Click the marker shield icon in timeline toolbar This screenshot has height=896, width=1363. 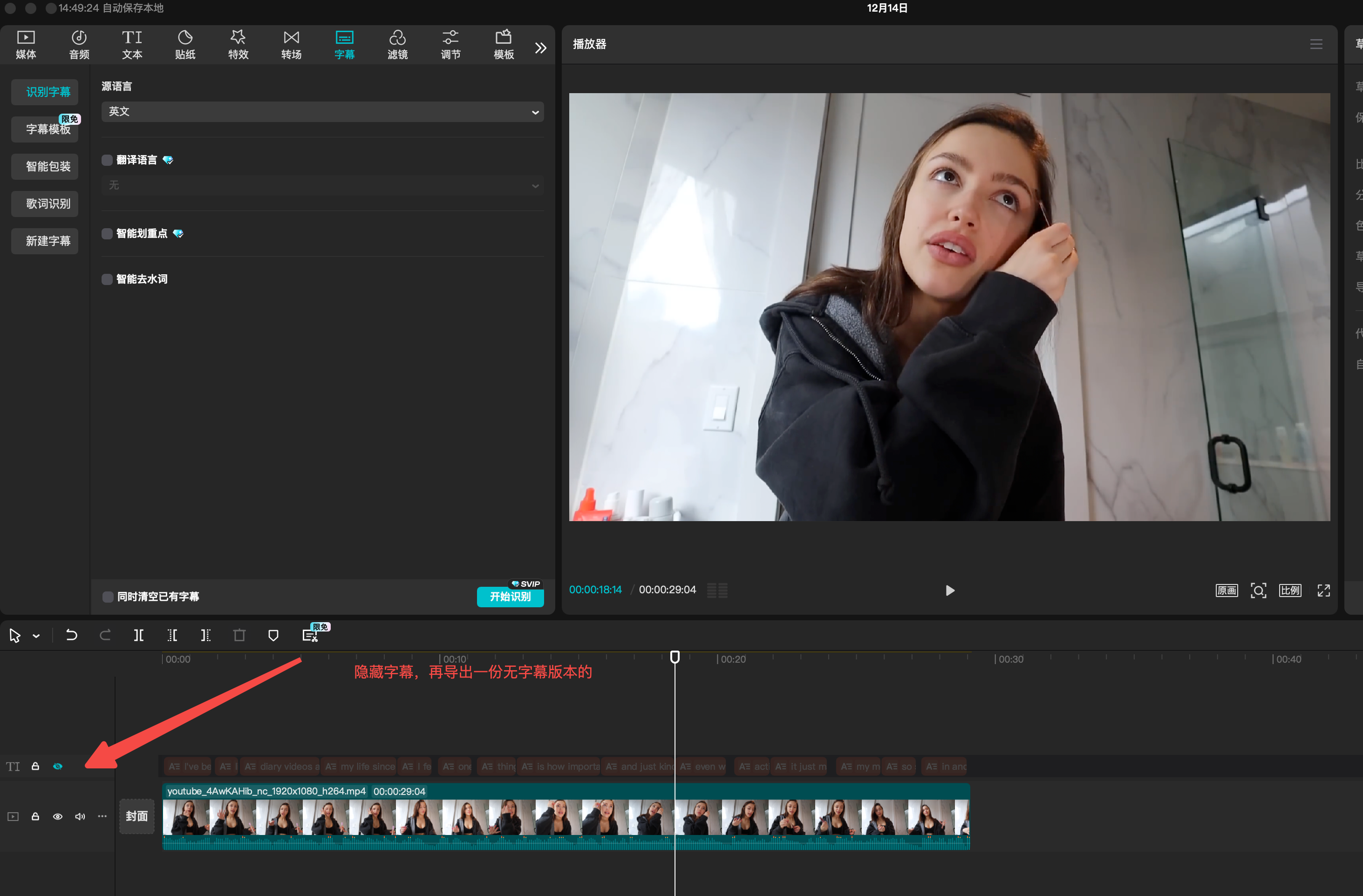273,635
